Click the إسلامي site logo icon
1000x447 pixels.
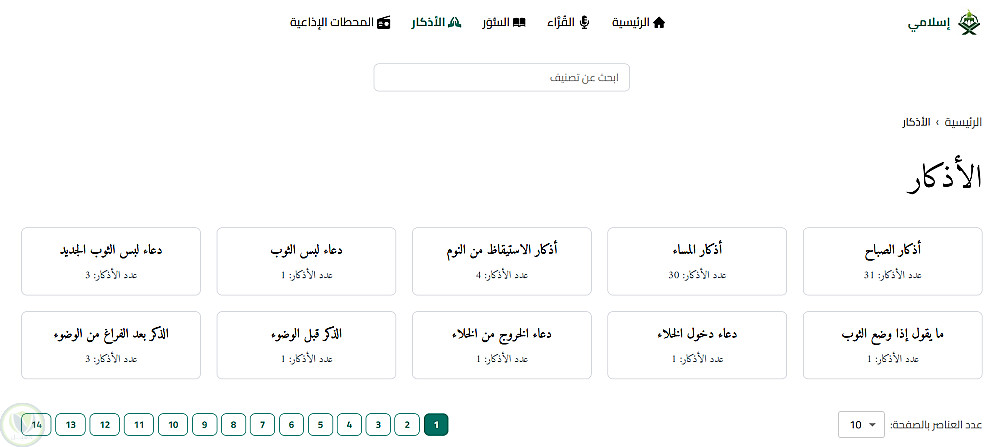pyautogui.click(x=968, y=22)
